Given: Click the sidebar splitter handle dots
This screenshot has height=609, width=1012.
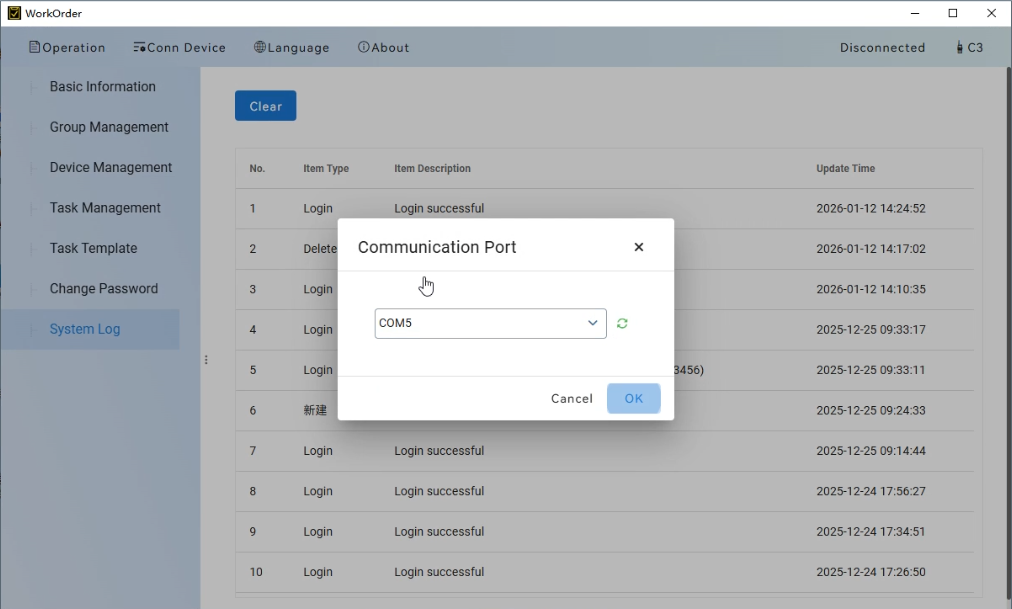Looking at the screenshot, I should pos(206,360).
